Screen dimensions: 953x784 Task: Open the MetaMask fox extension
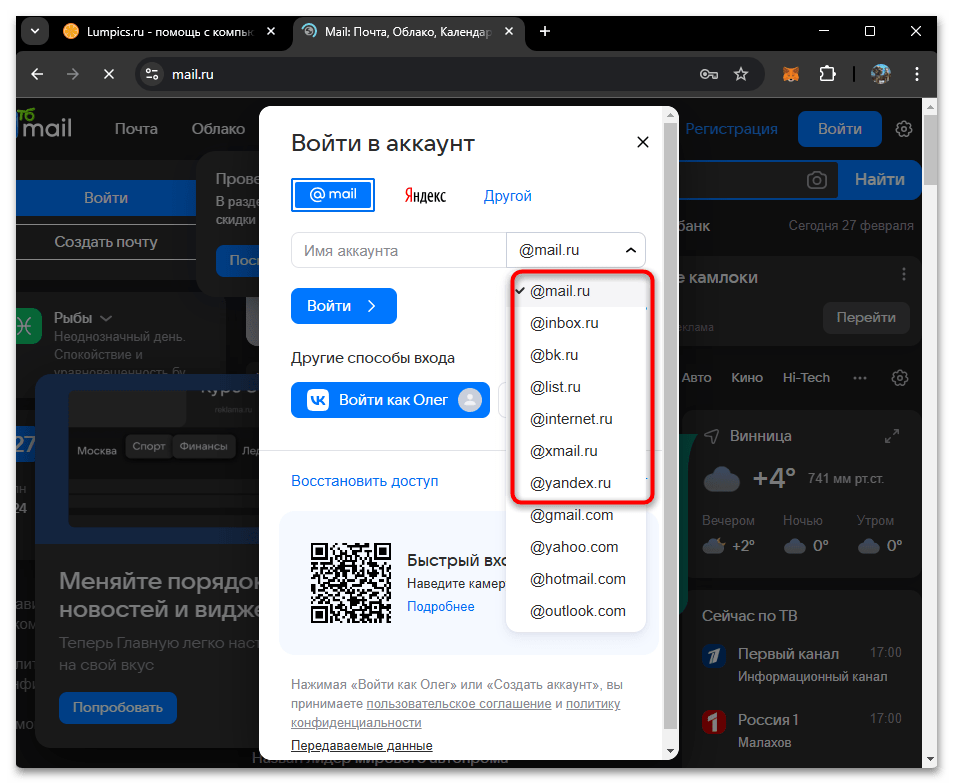[x=791, y=74]
